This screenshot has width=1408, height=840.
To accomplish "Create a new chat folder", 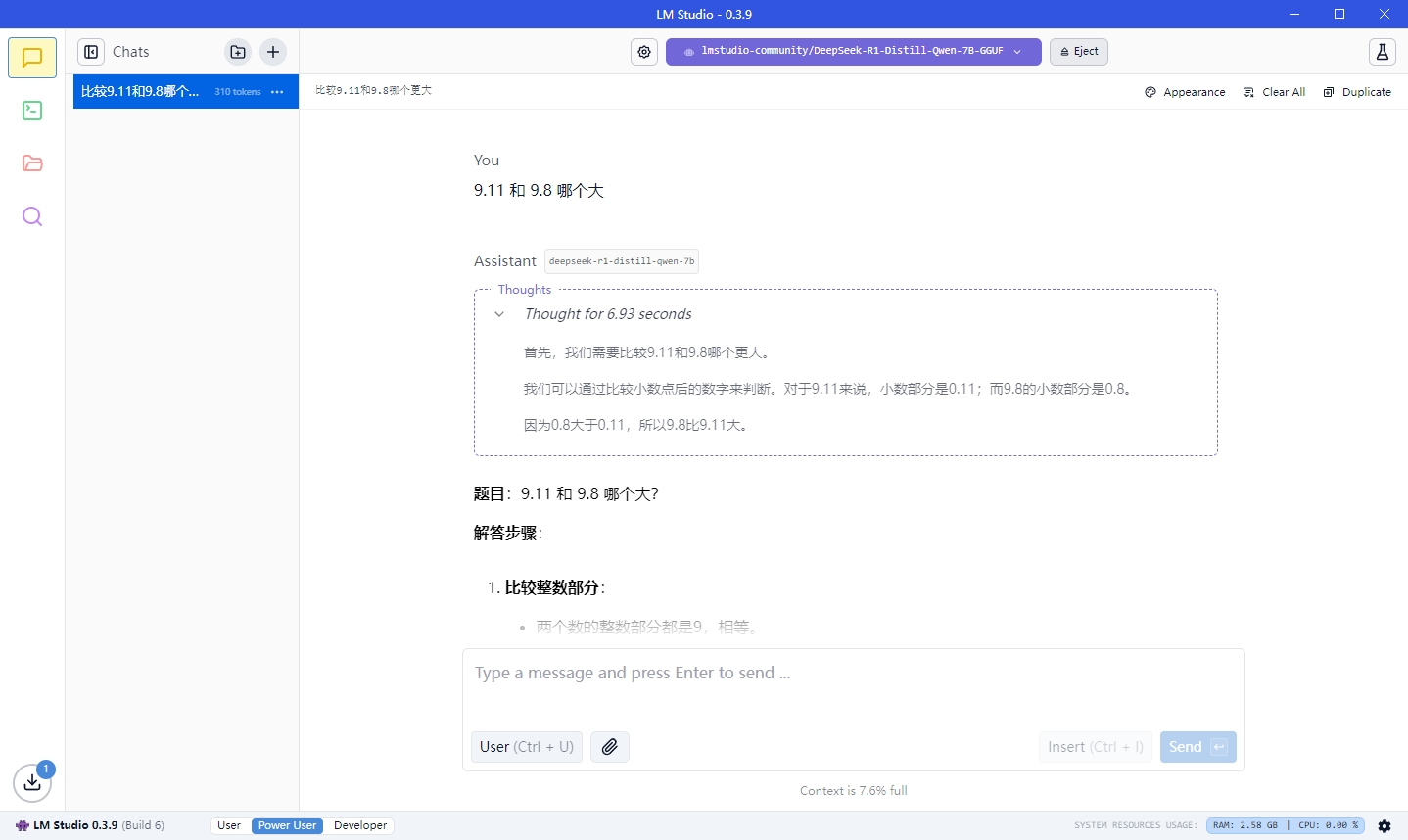I will coord(238,52).
